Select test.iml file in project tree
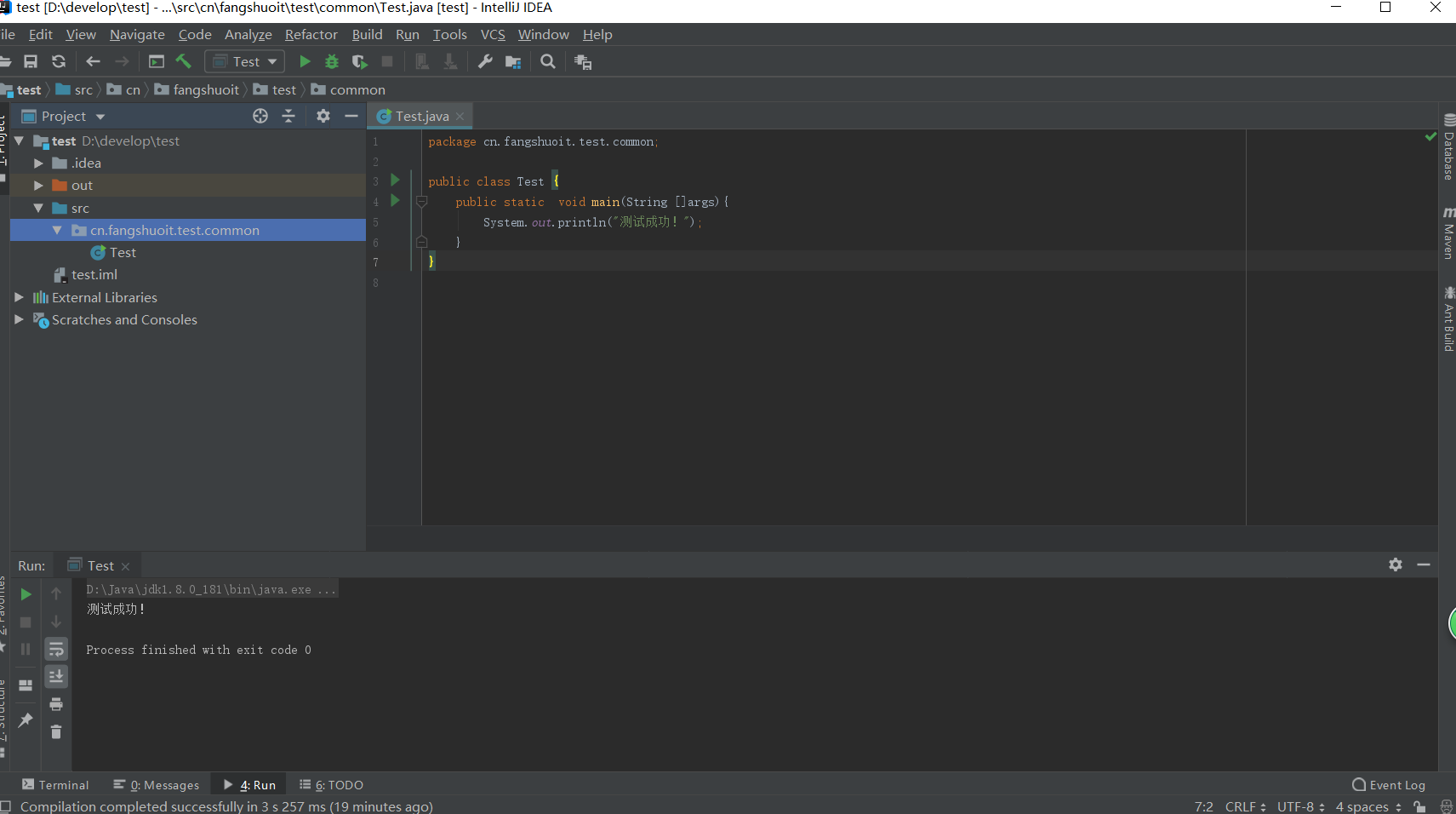1456x814 pixels. tap(94, 274)
